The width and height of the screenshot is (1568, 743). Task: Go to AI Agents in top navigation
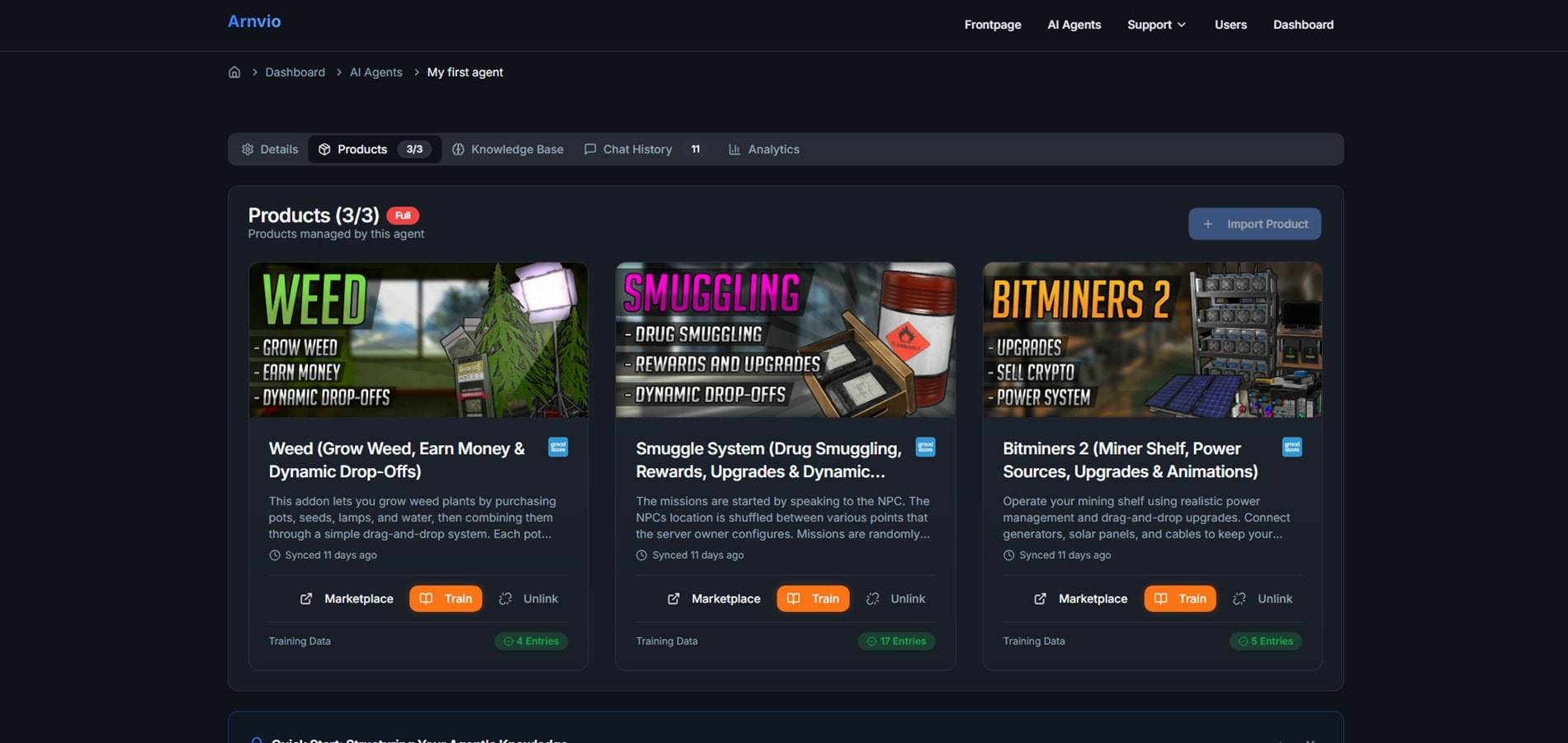click(x=1074, y=25)
